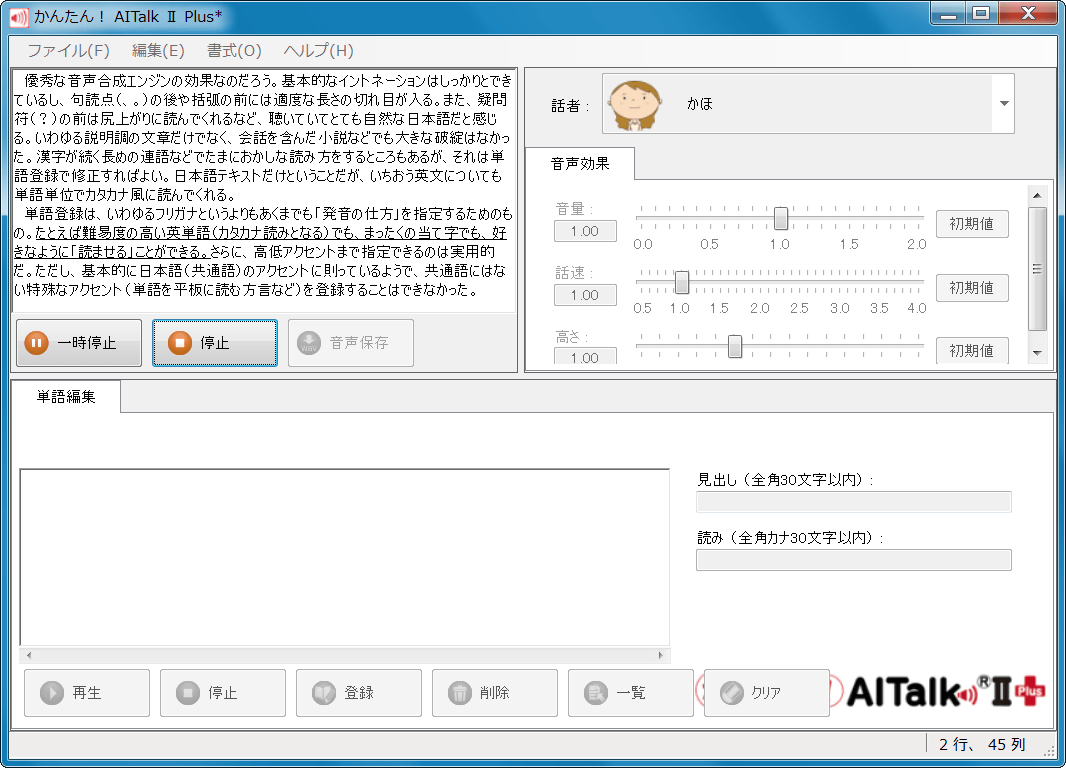This screenshot has width=1066, height=768.
Task: Click the 音量 value field
Action: pos(585,231)
